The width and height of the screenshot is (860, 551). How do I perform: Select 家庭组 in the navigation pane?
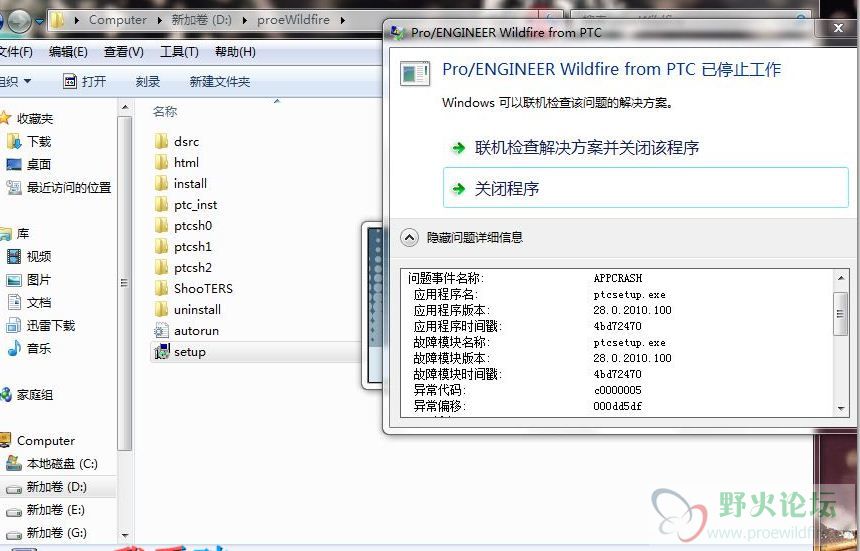35,395
